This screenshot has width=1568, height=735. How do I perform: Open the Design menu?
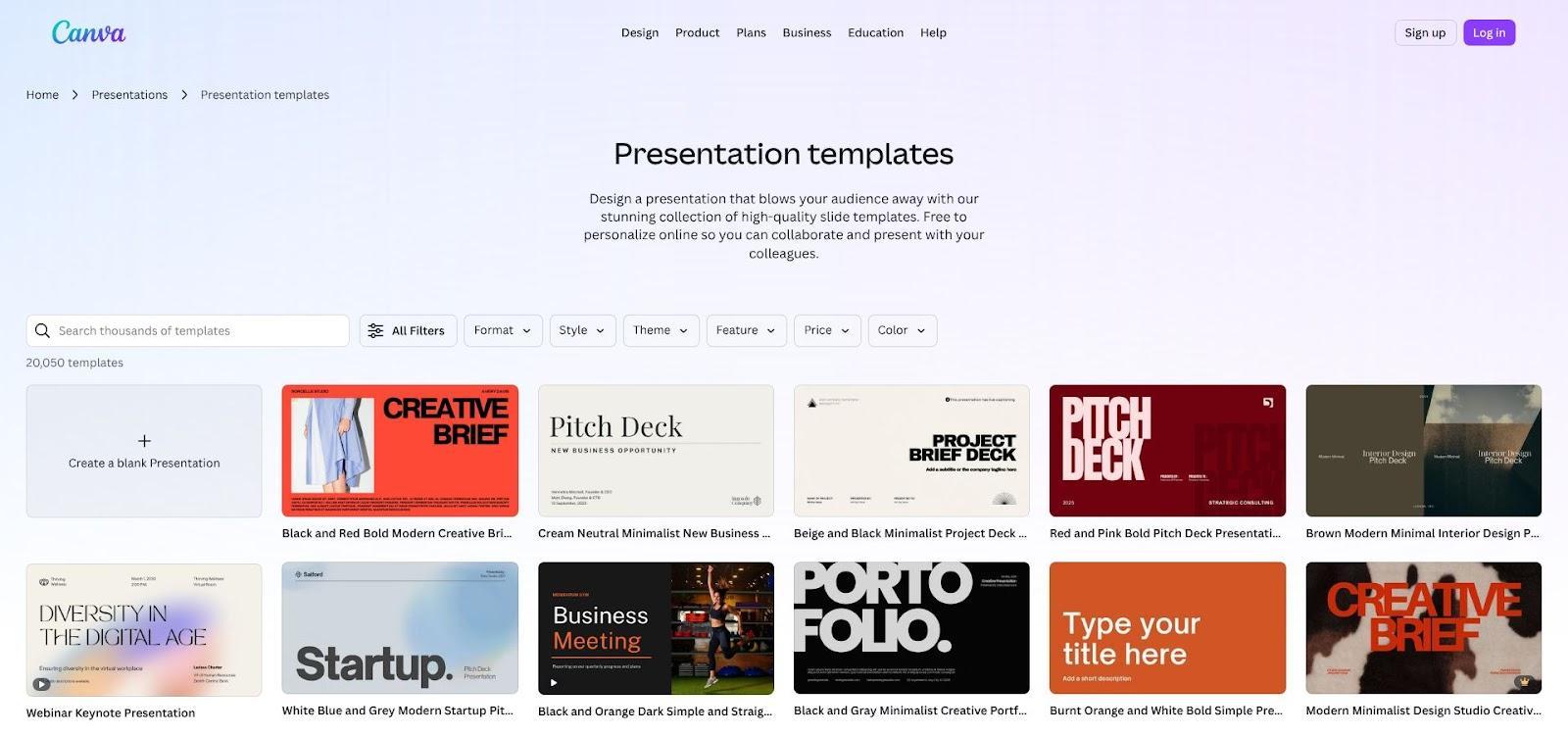pos(640,32)
